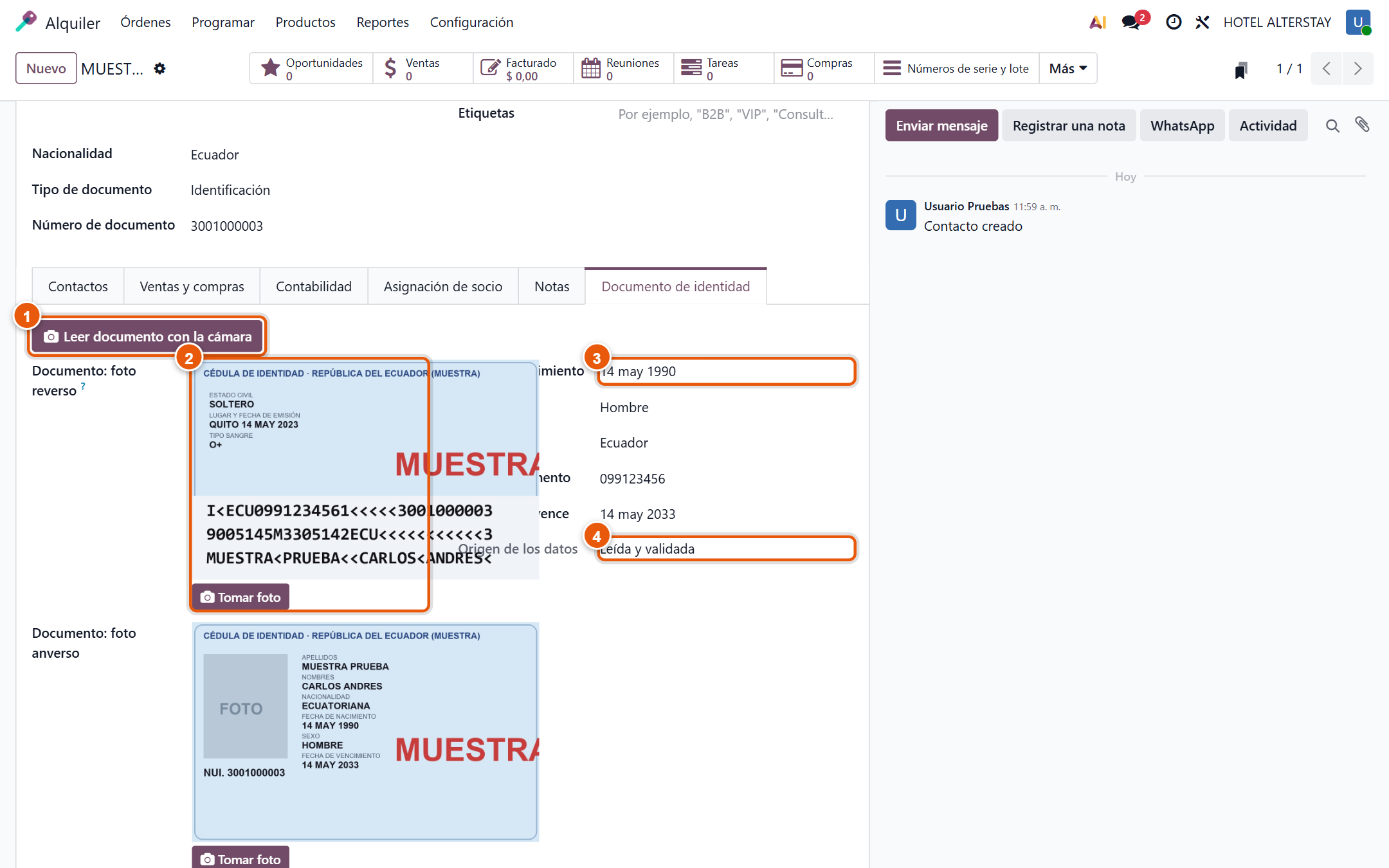The image size is (1389, 868).
Task: Open the Ventas stat button
Action: tap(423, 68)
